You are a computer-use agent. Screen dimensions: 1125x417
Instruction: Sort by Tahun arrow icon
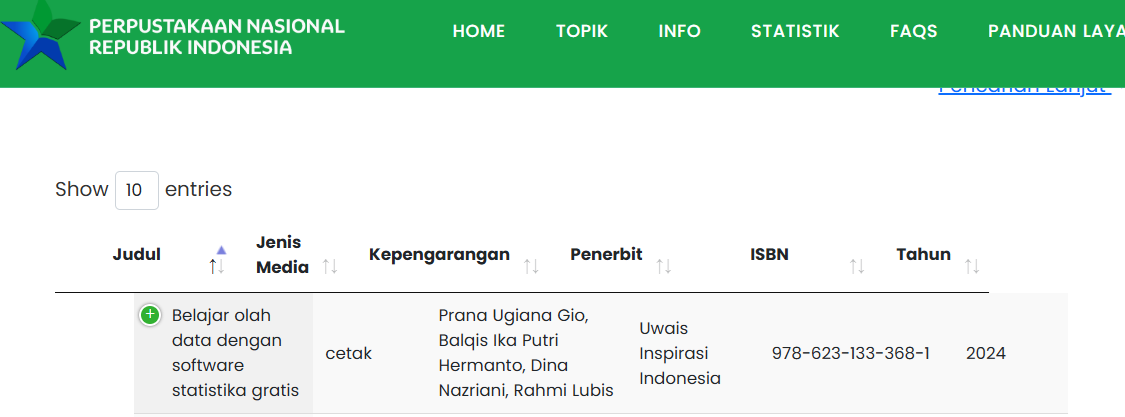point(972,266)
